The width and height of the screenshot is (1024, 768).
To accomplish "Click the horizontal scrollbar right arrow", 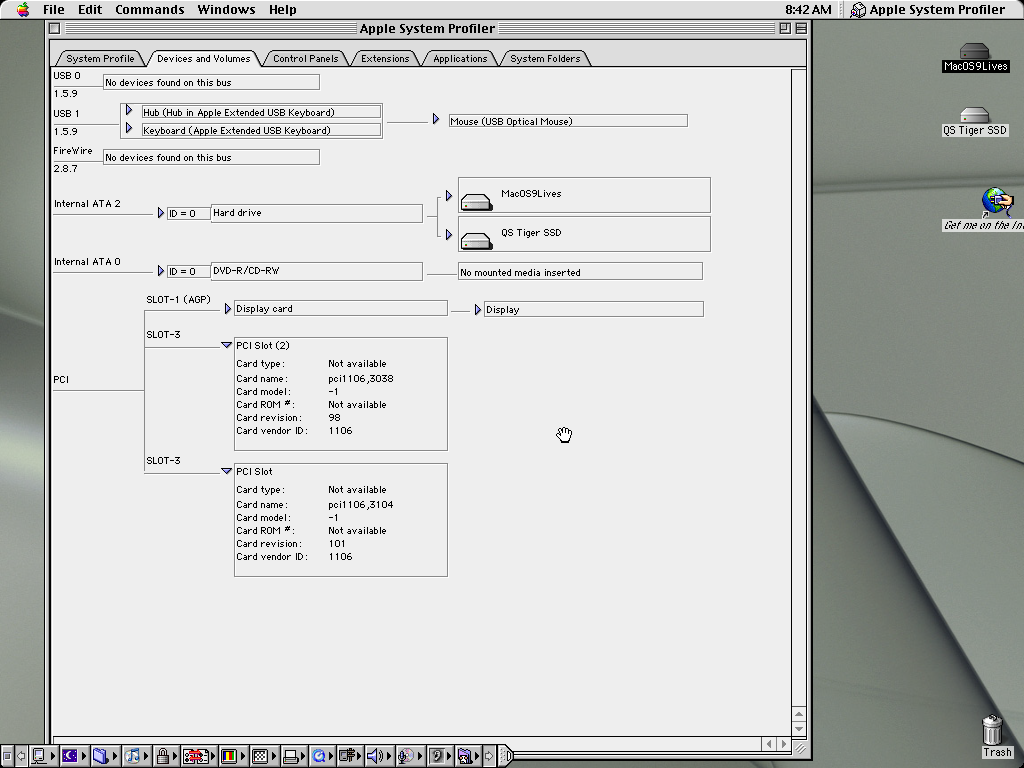I will (784, 744).
